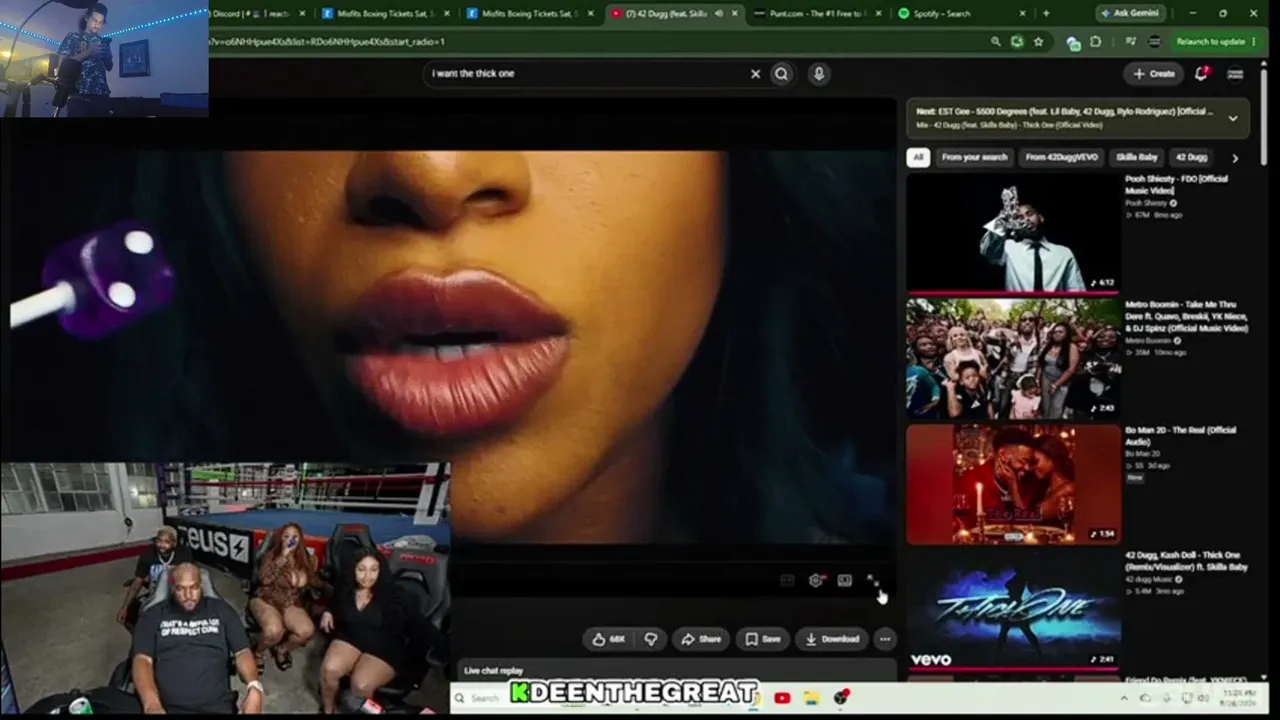1280x720 pixels.
Task: Start voice search with the microphone icon
Action: 819,73
